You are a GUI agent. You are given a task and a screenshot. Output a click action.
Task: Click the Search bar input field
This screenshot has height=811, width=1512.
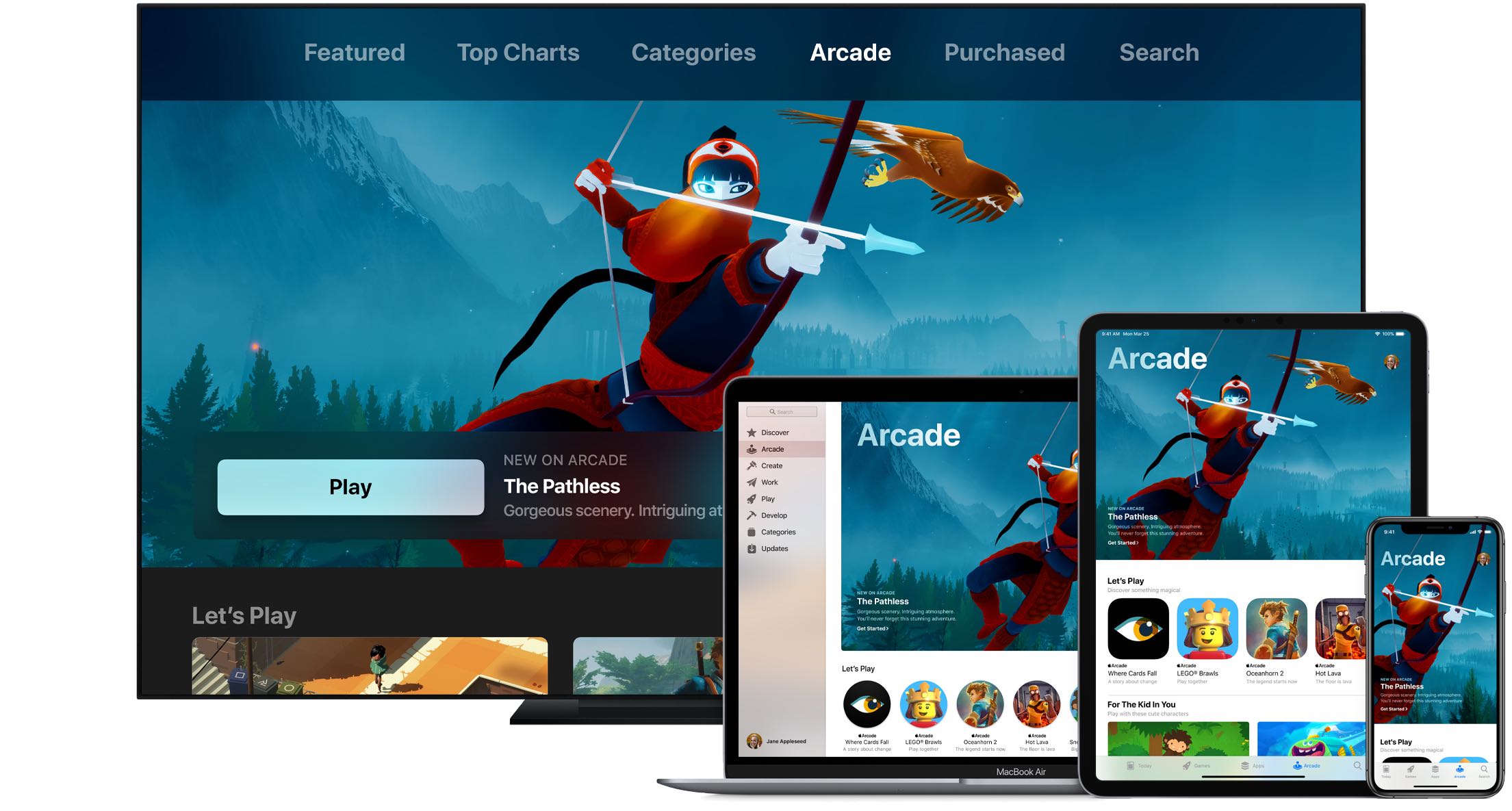(791, 408)
